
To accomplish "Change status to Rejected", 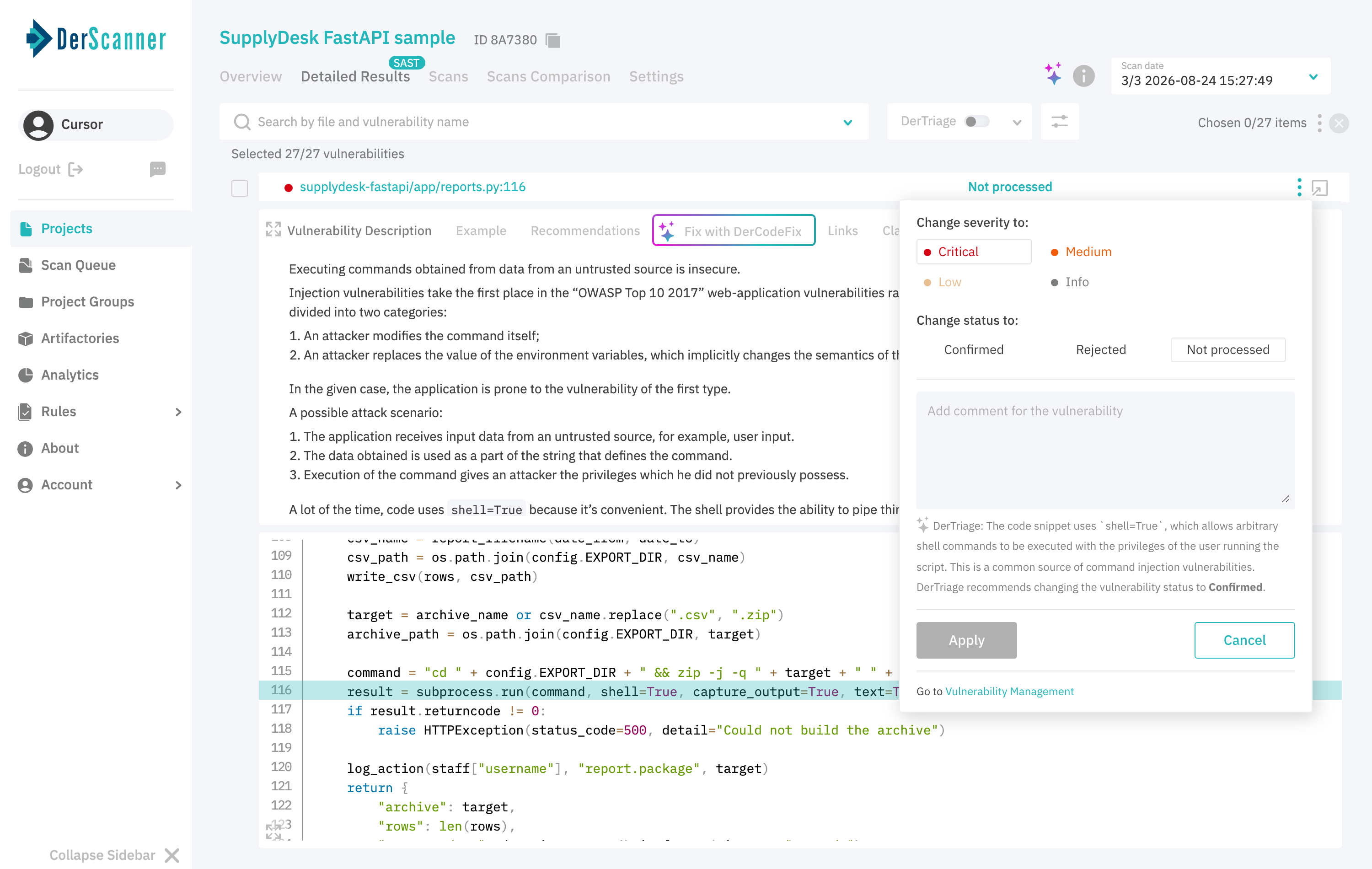I will coord(1101,350).
